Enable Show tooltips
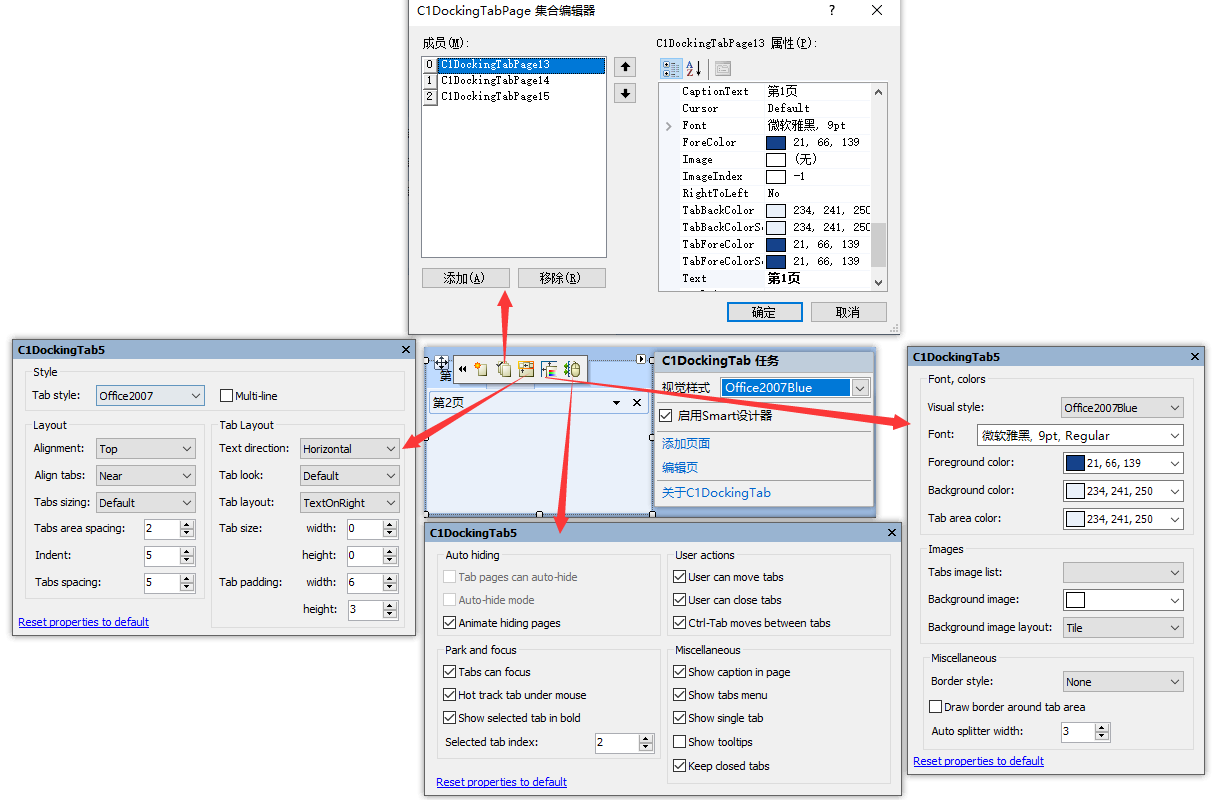Screen dimensions: 1214x800 click(x=679, y=742)
